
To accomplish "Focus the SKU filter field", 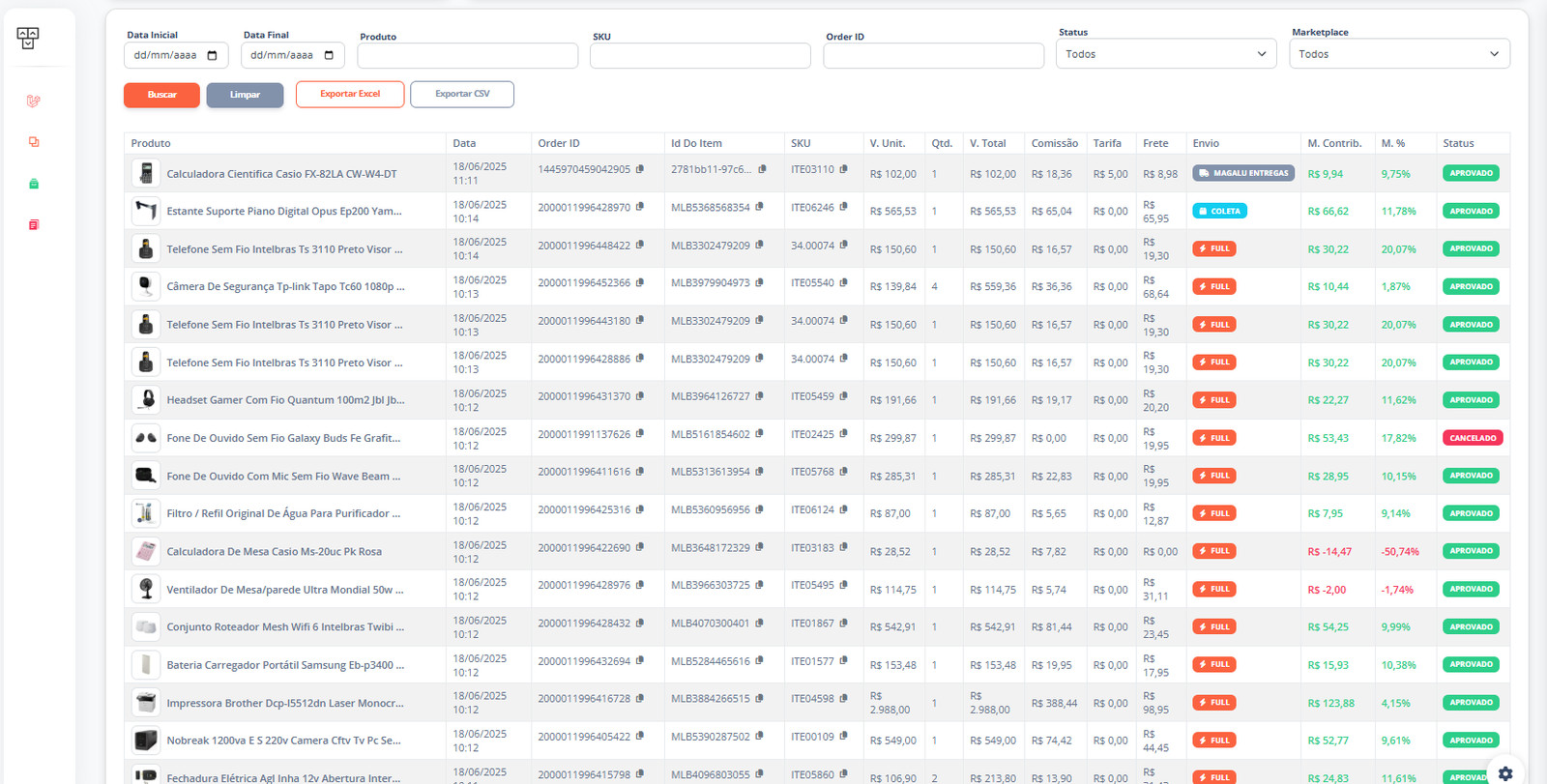I will pos(700,56).
